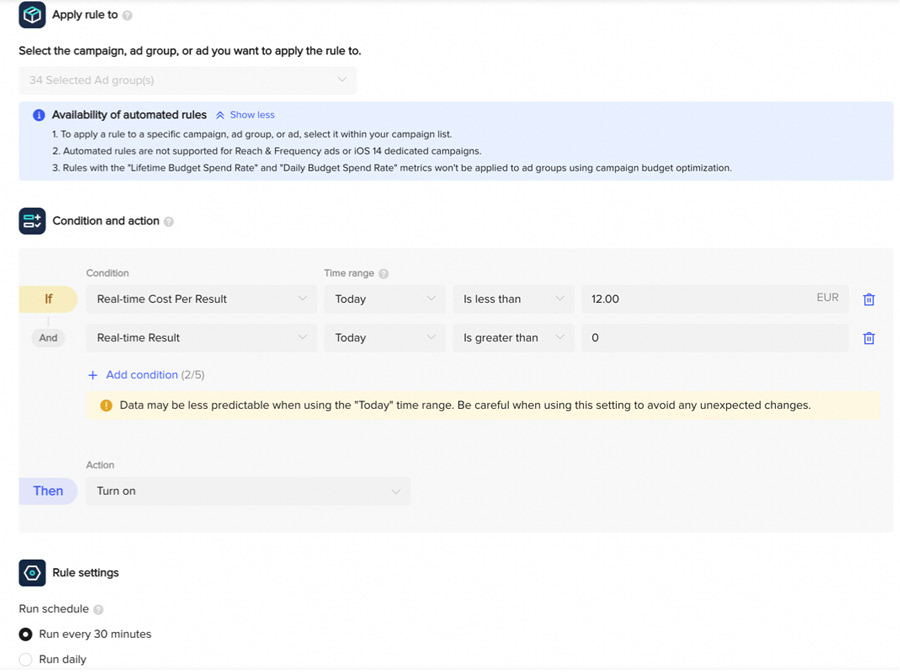Click the Apply rule to cube icon
The image size is (900, 672).
[x=32, y=15]
